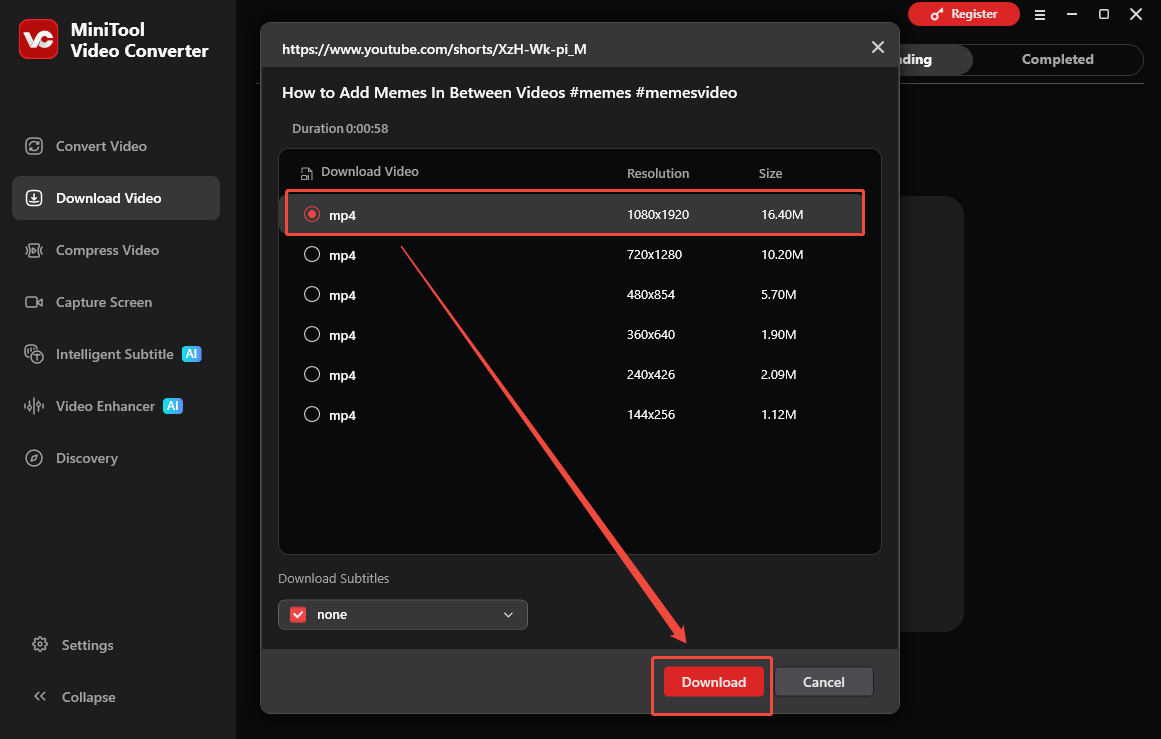1161x739 pixels.
Task: Click the Register button
Action: click(x=963, y=14)
